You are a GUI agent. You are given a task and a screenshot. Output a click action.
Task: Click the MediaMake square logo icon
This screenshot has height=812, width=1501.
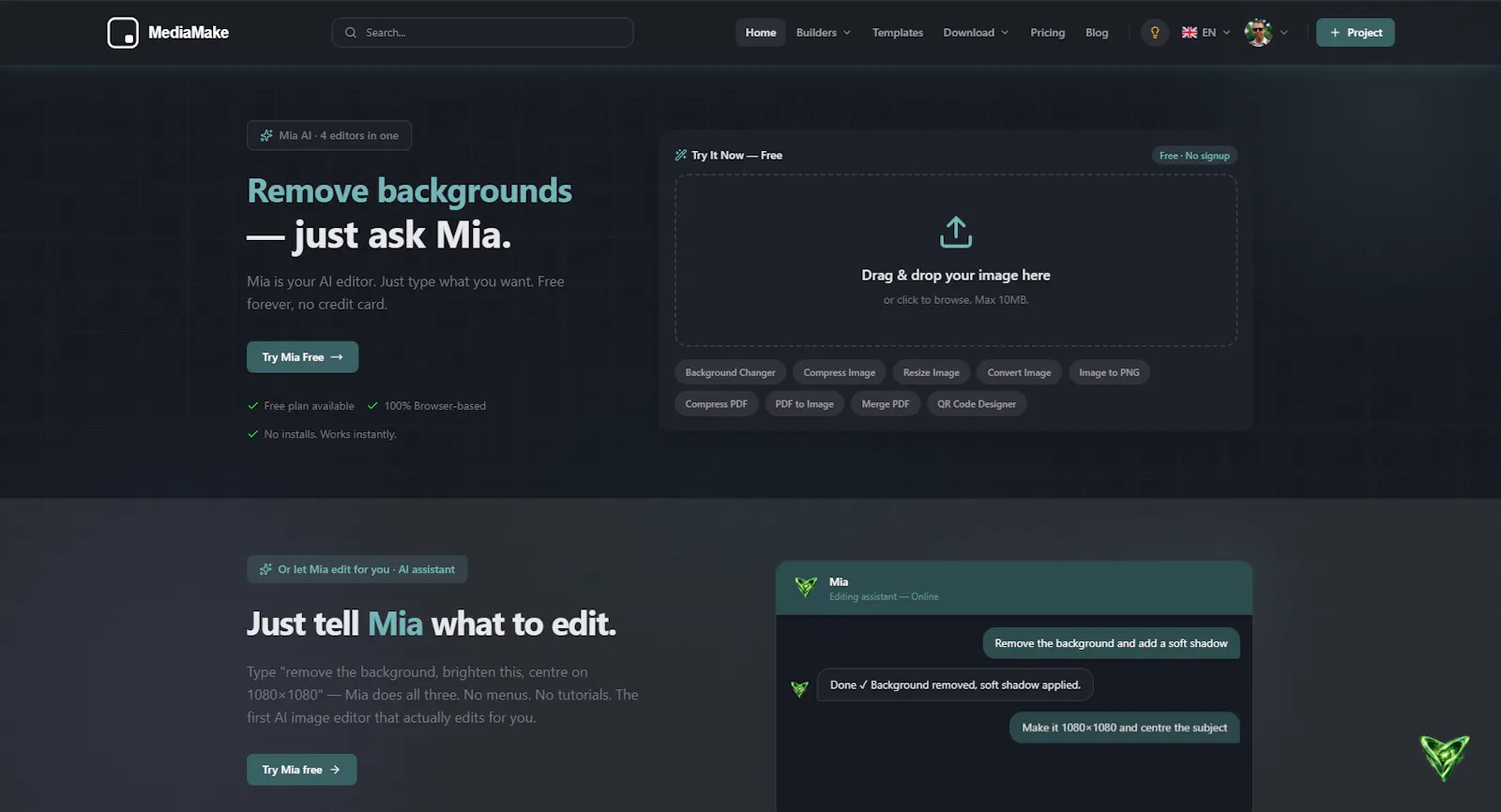point(123,33)
